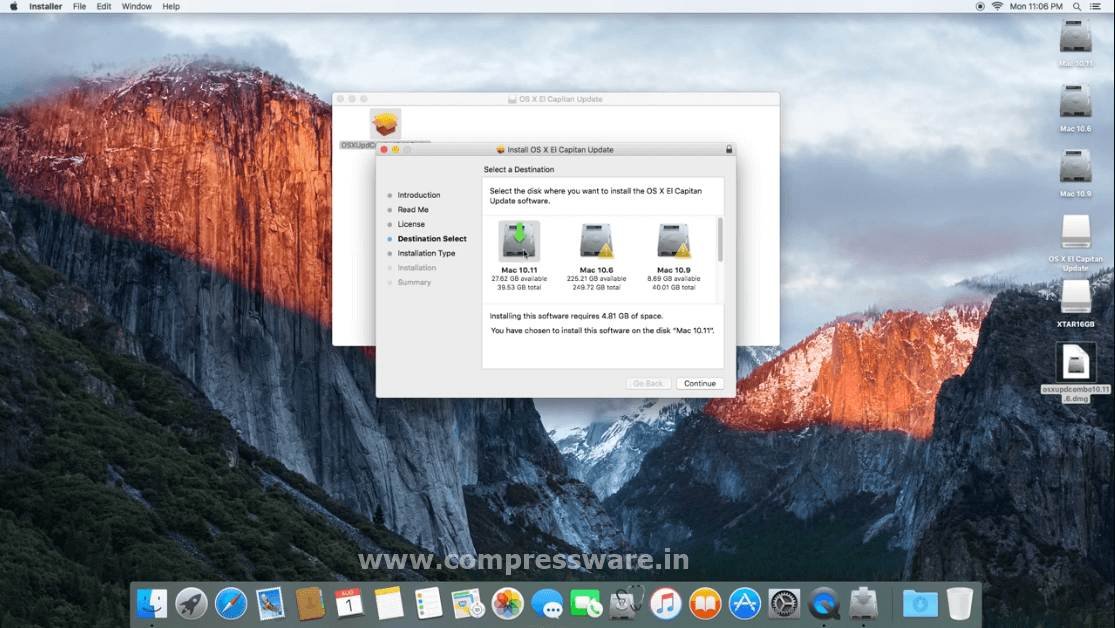Image resolution: width=1115 pixels, height=628 pixels.
Task: Click the Destination Select step
Action: pyautogui.click(x=432, y=239)
